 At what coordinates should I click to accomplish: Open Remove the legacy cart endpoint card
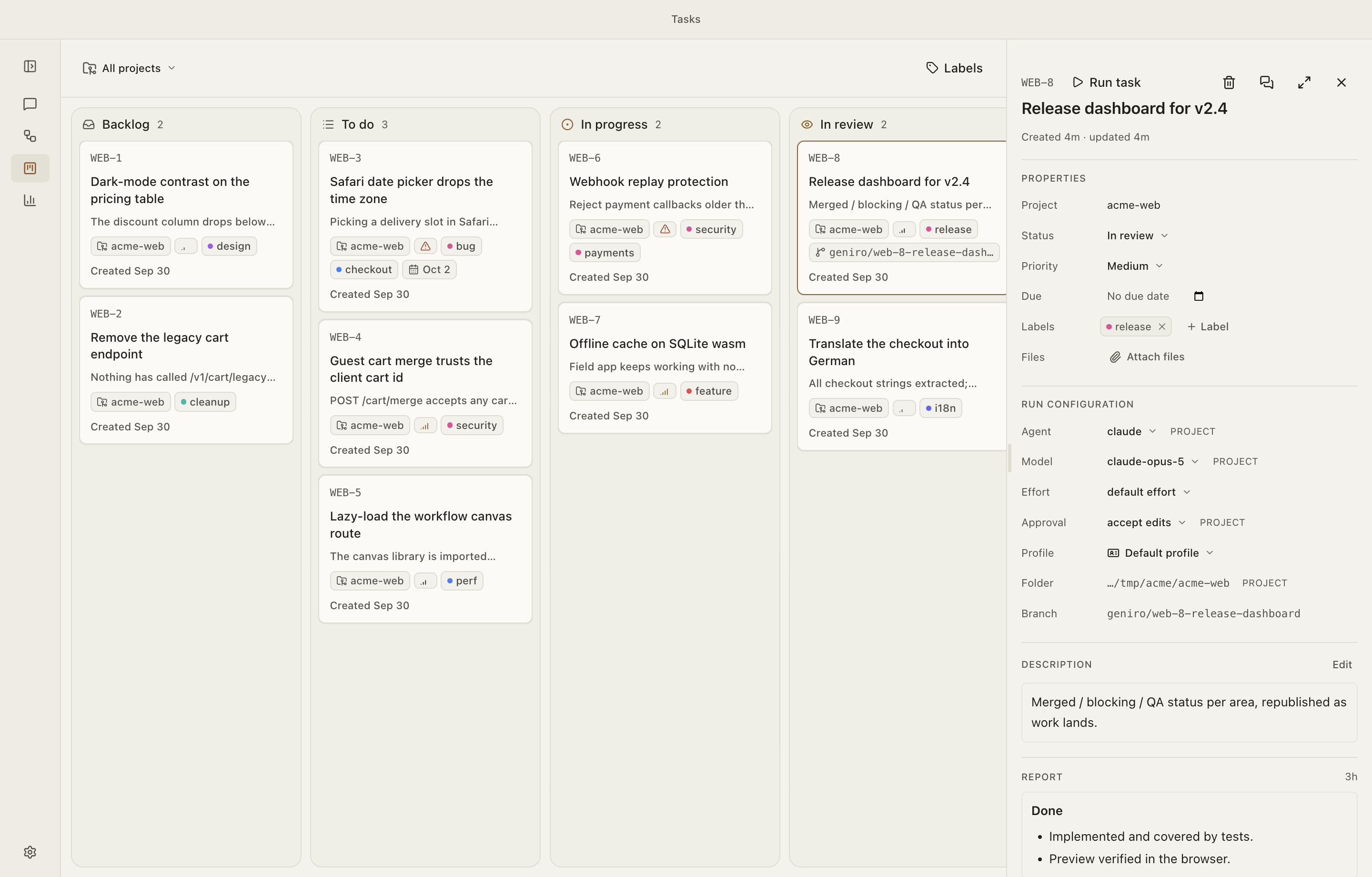[x=186, y=370]
